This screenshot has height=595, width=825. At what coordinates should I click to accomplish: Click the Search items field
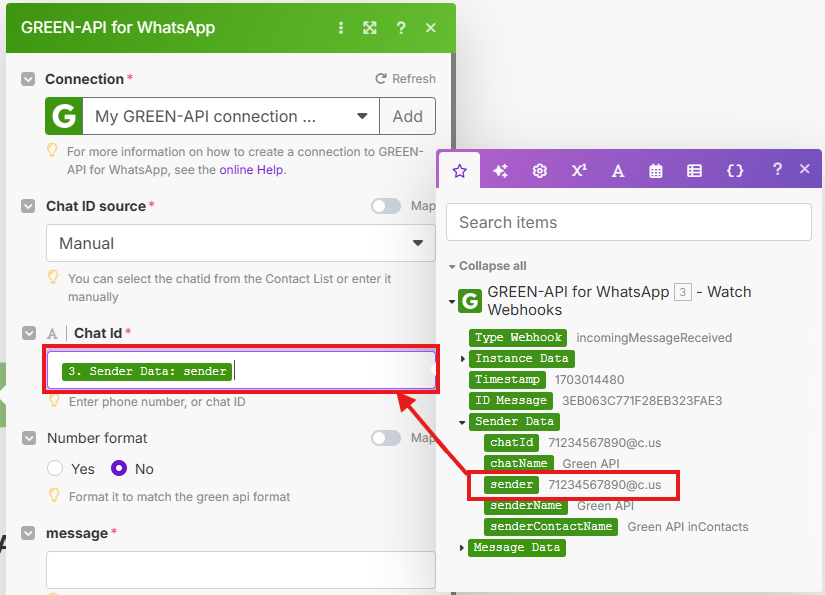click(628, 222)
